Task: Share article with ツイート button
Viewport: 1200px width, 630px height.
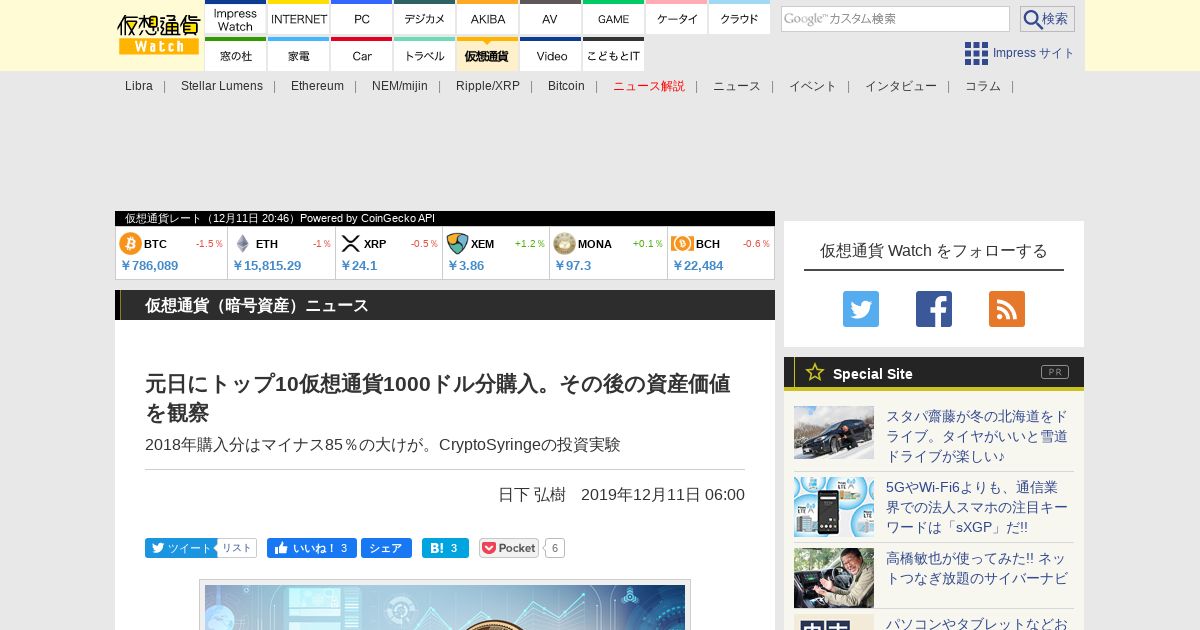Action: tap(180, 548)
